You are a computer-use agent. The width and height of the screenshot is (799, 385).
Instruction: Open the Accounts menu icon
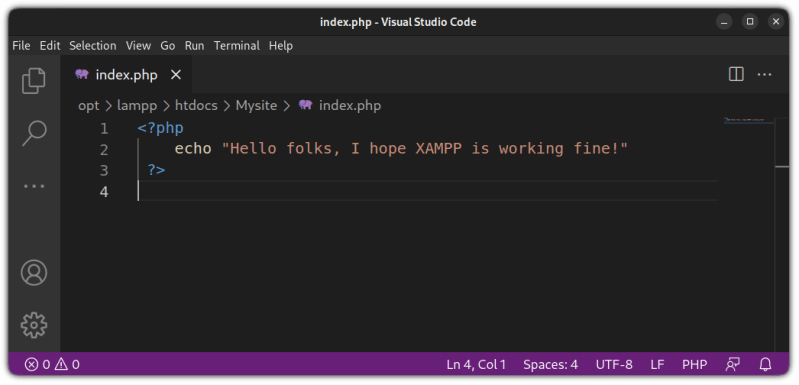click(x=34, y=272)
